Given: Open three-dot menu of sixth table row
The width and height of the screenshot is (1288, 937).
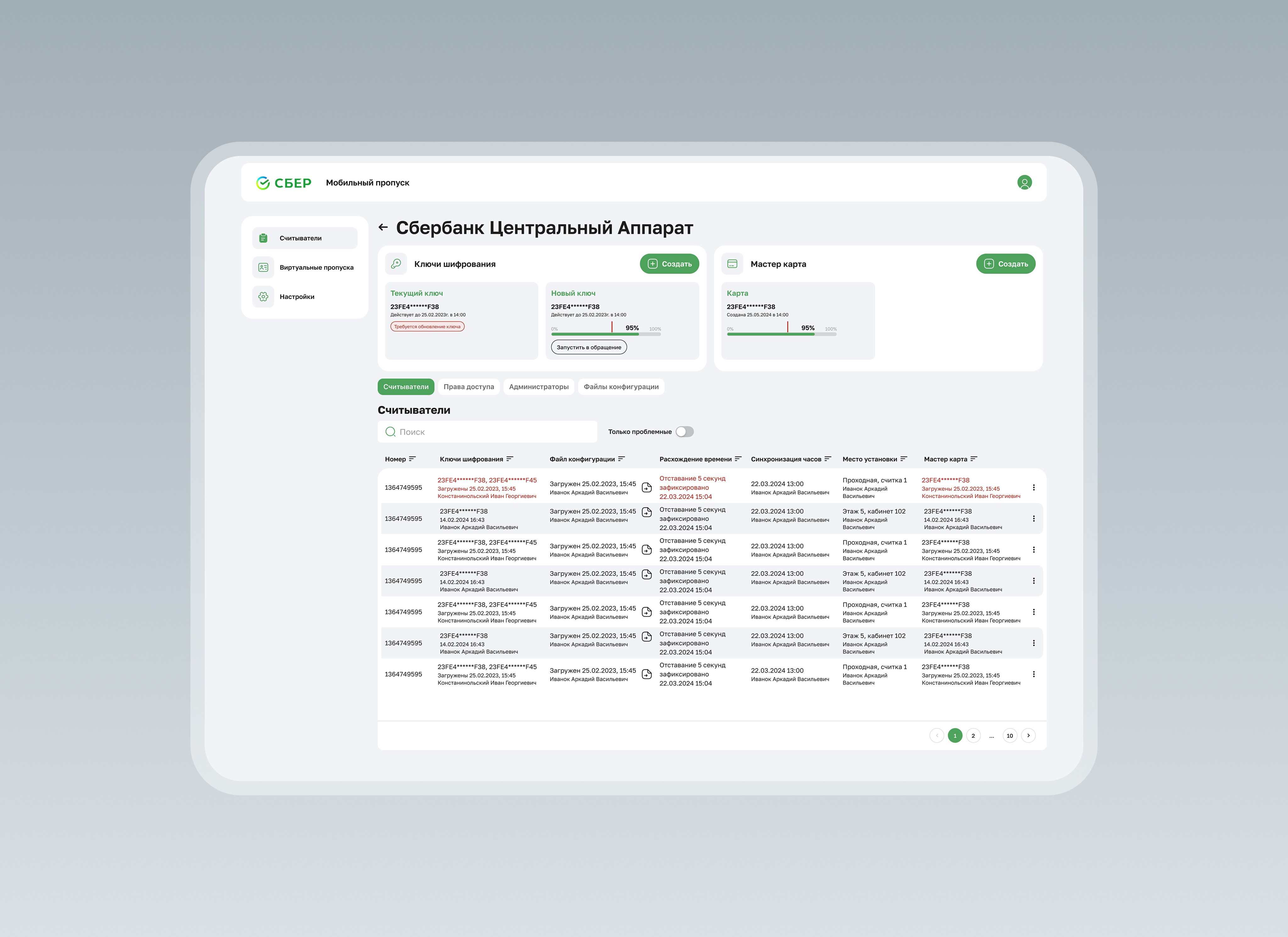Looking at the screenshot, I should [1034, 643].
